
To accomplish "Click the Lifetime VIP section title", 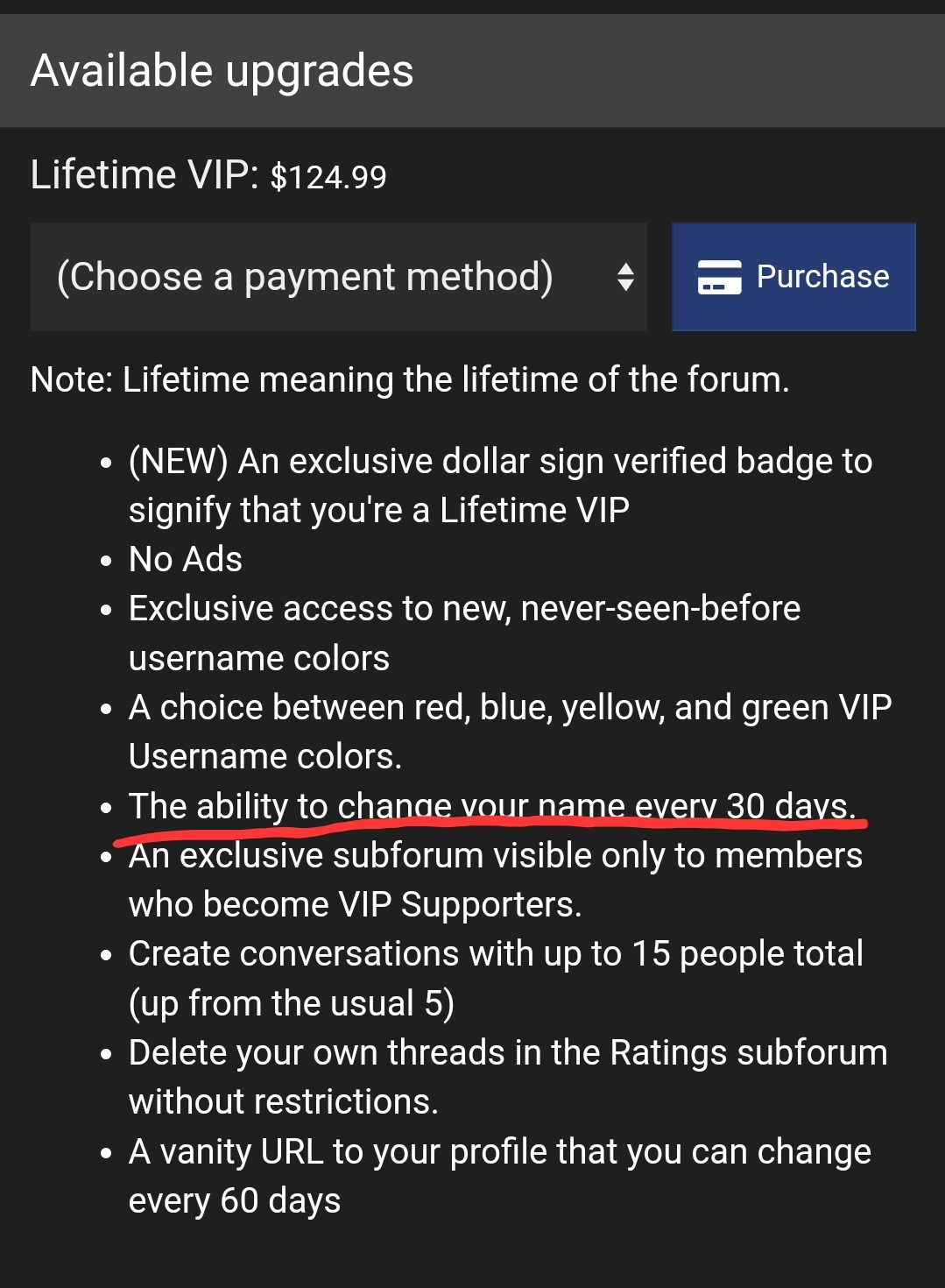I will coord(140,174).
